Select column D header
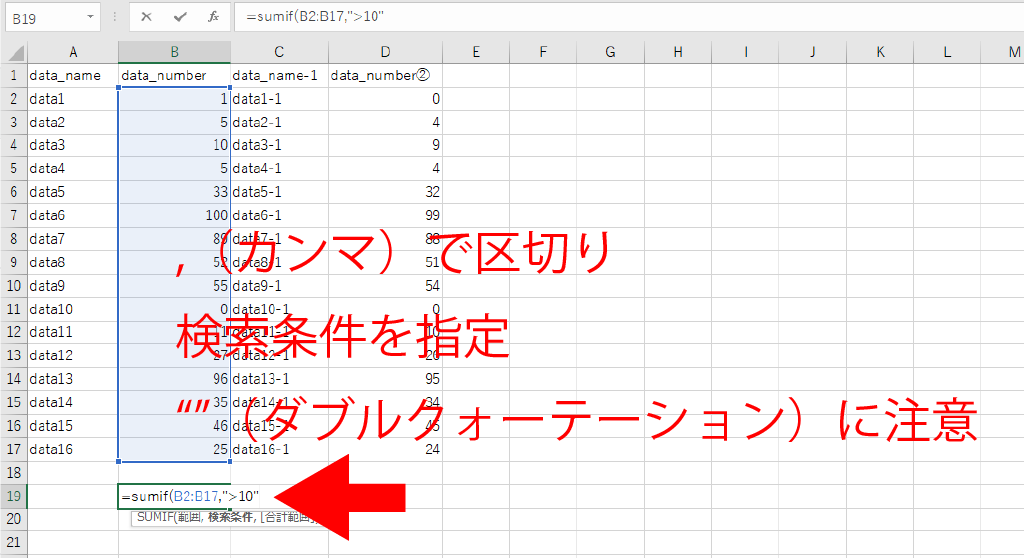Image resolution: width=1024 pixels, height=558 pixels. 385,52
